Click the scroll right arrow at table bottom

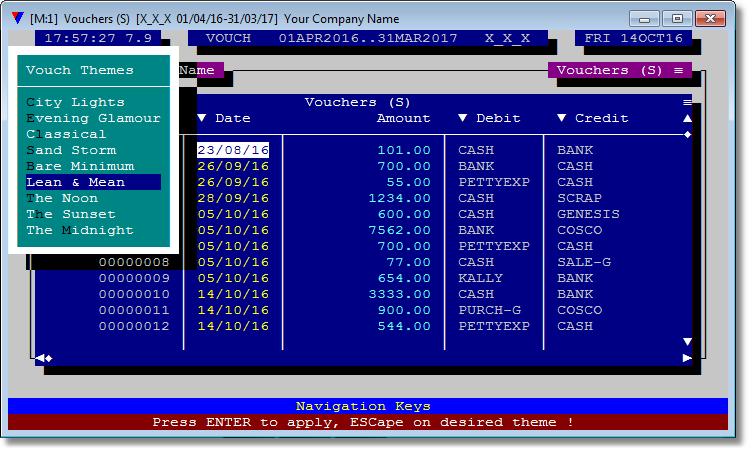(x=687, y=358)
